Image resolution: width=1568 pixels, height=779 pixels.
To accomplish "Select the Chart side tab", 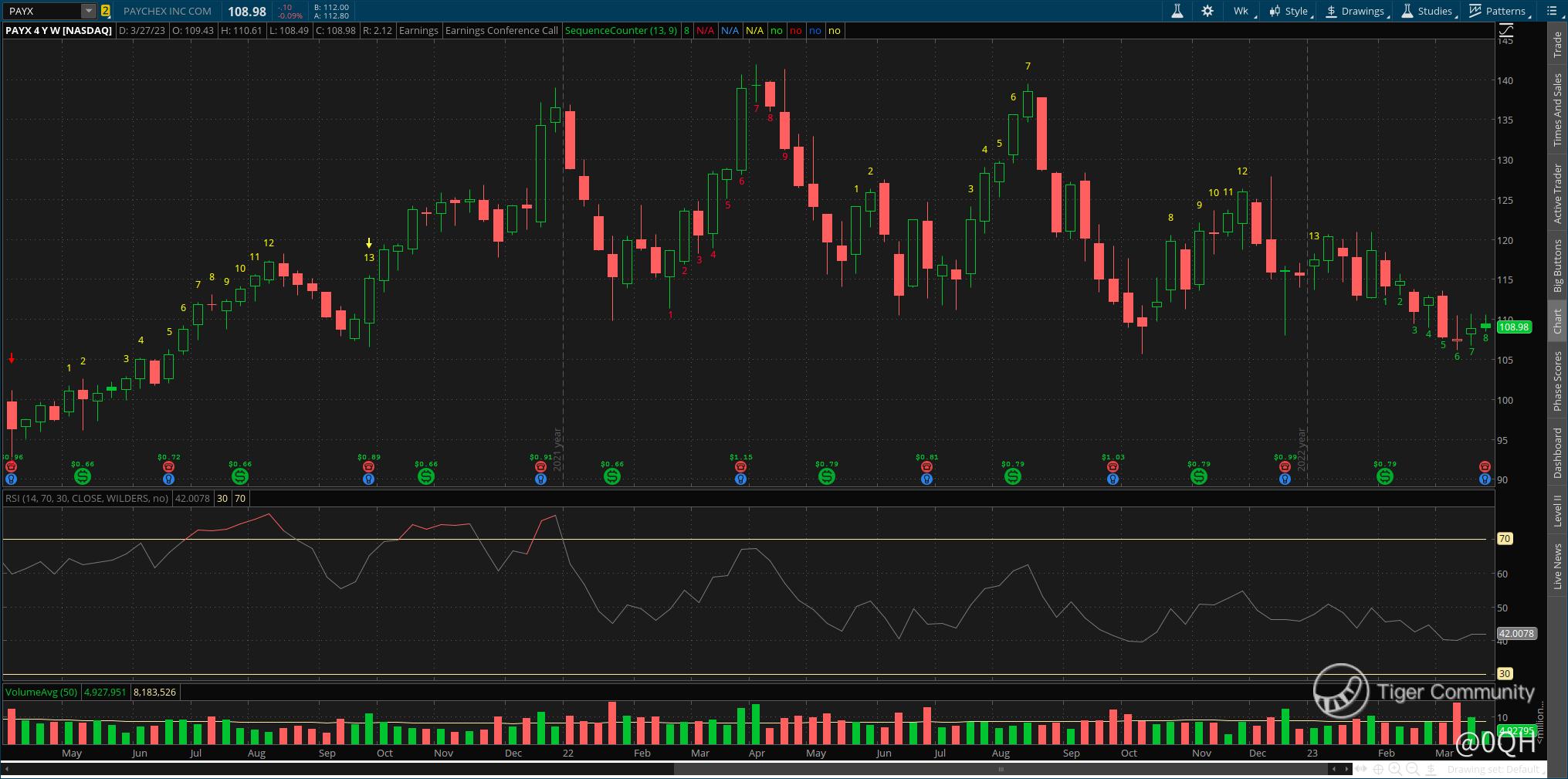I will (x=1557, y=321).
